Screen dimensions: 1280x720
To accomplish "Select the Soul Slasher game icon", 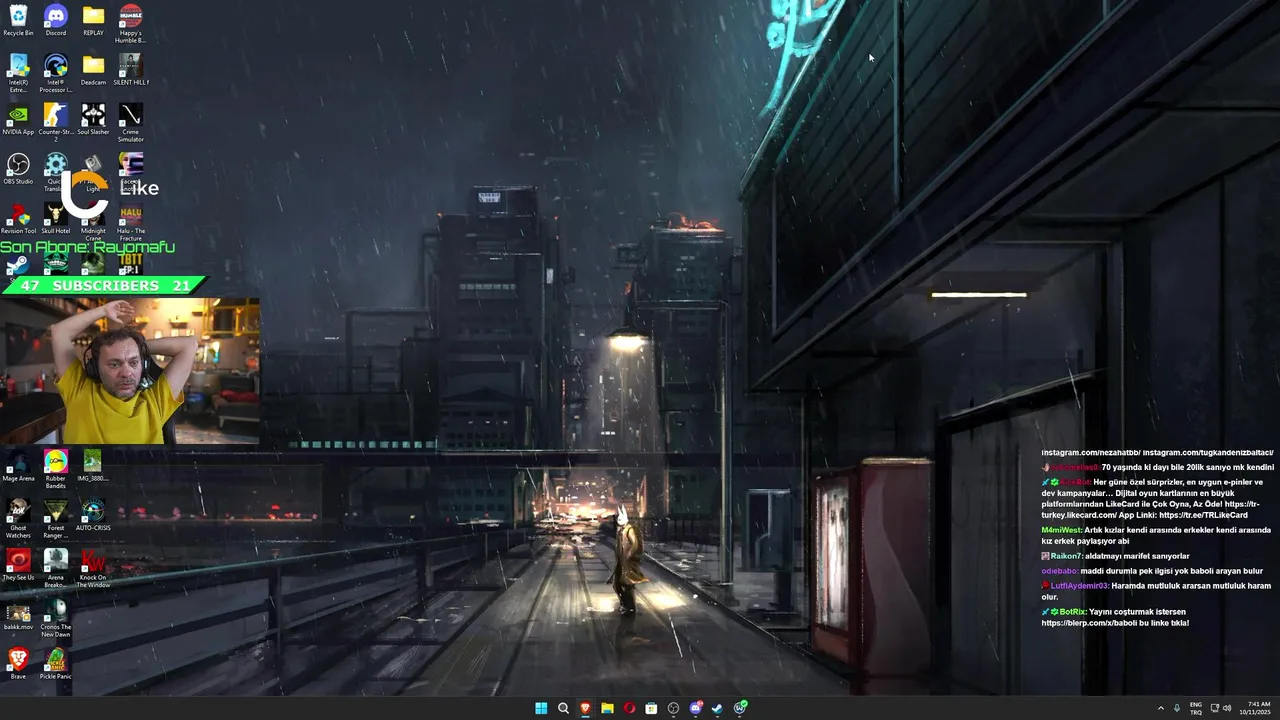I will [93, 120].
